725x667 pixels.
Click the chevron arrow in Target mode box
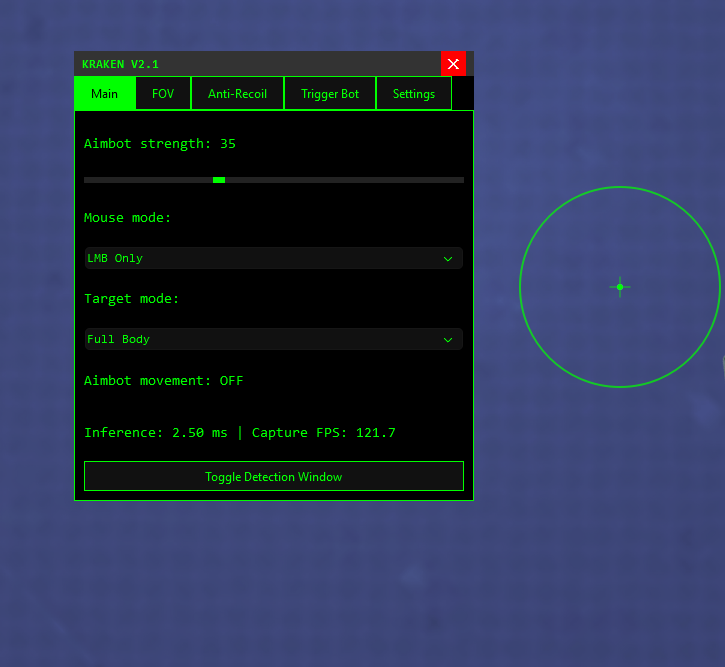tap(448, 339)
